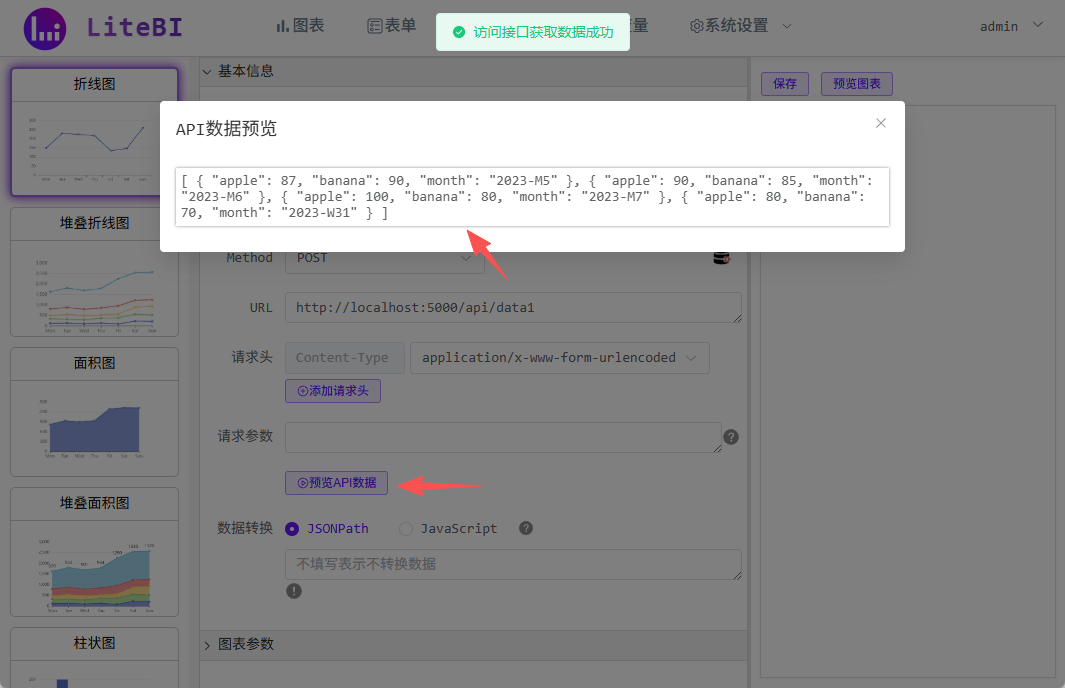This screenshot has width=1065, height=688.
Task: Click the green checkmark in the success toast
Action: pos(459,32)
